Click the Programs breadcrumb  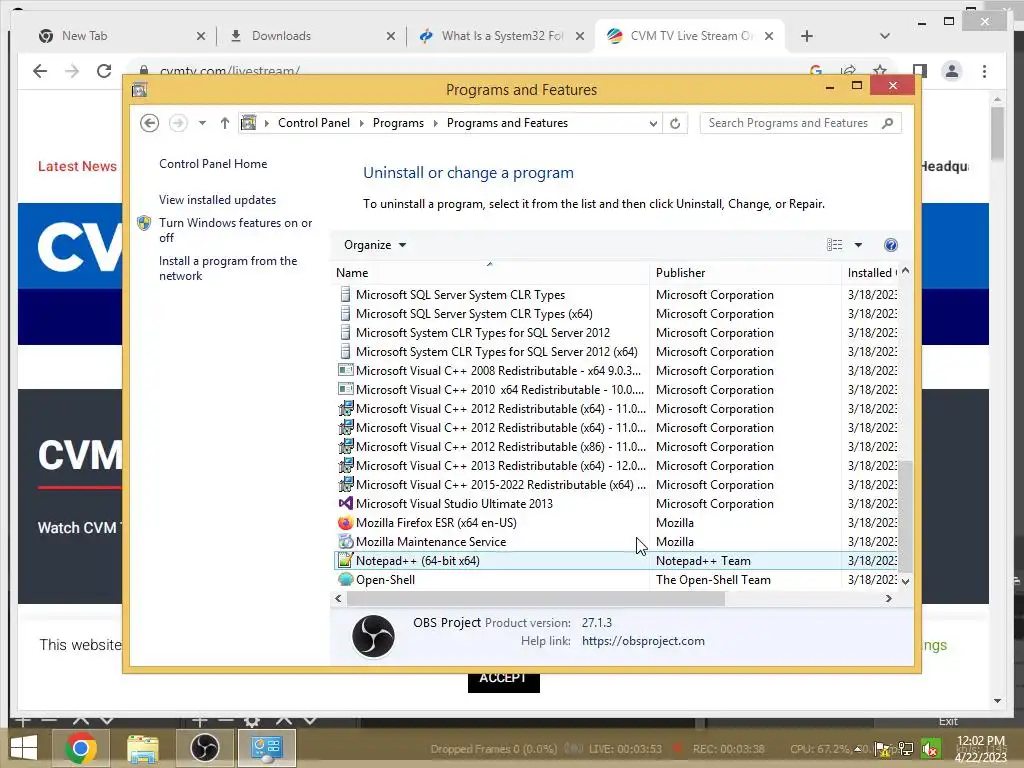(398, 123)
